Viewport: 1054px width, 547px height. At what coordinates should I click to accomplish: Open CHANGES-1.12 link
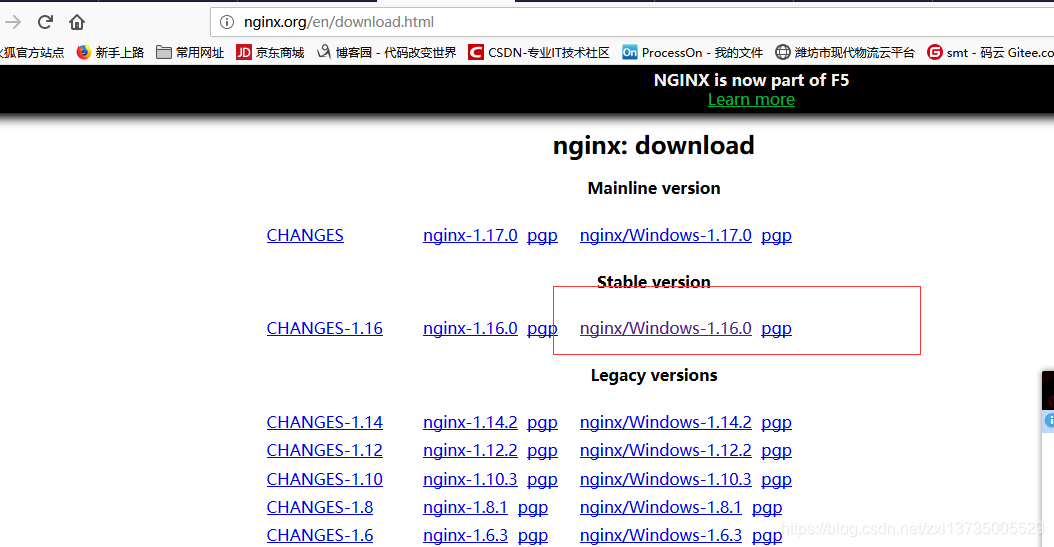click(325, 450)
